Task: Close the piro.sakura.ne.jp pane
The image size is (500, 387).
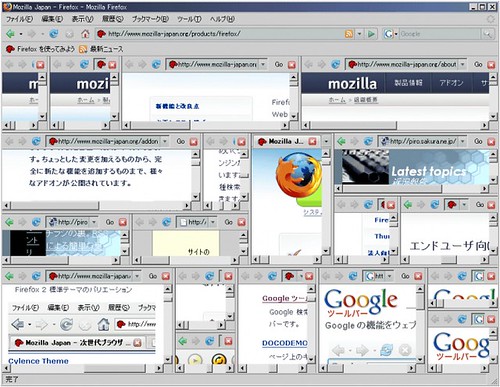Action: click(491, 142)
